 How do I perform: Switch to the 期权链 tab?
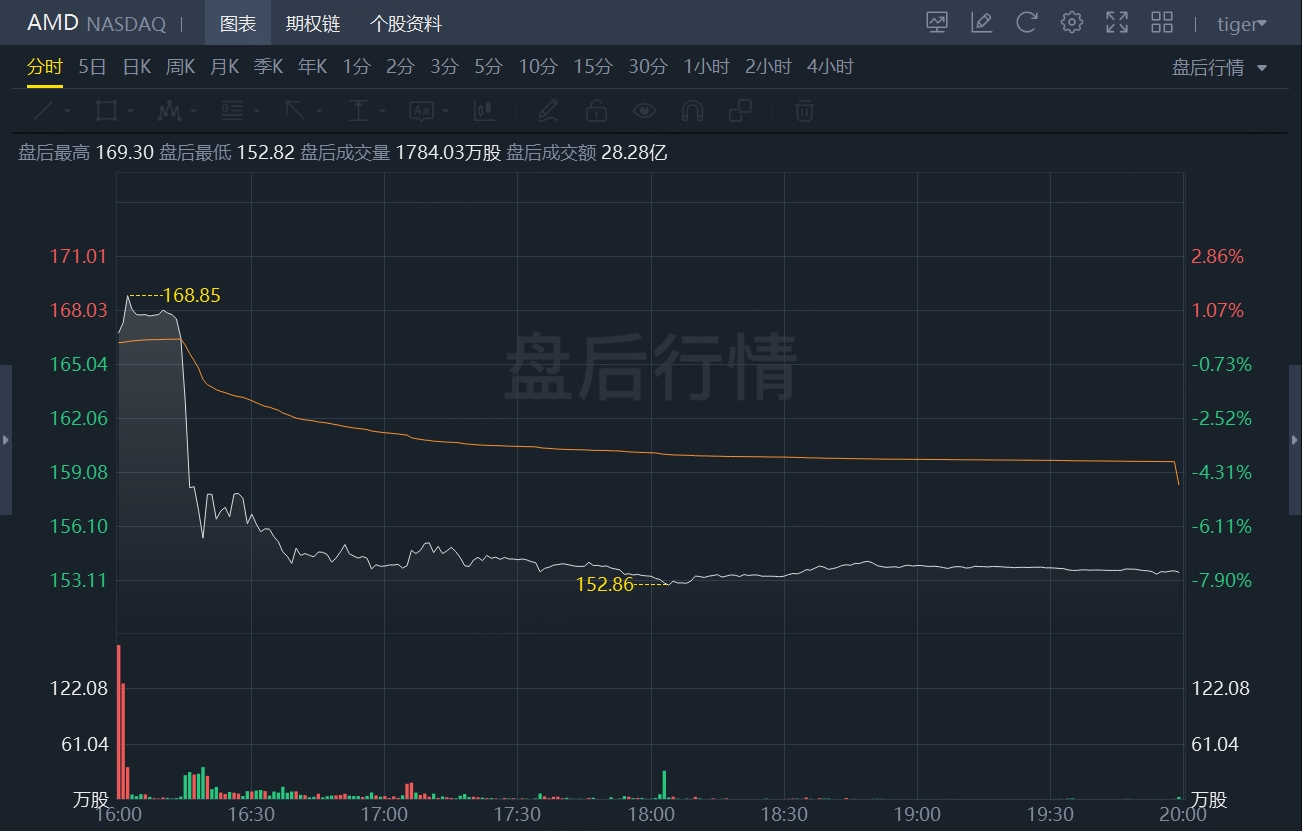coord(313,23)
